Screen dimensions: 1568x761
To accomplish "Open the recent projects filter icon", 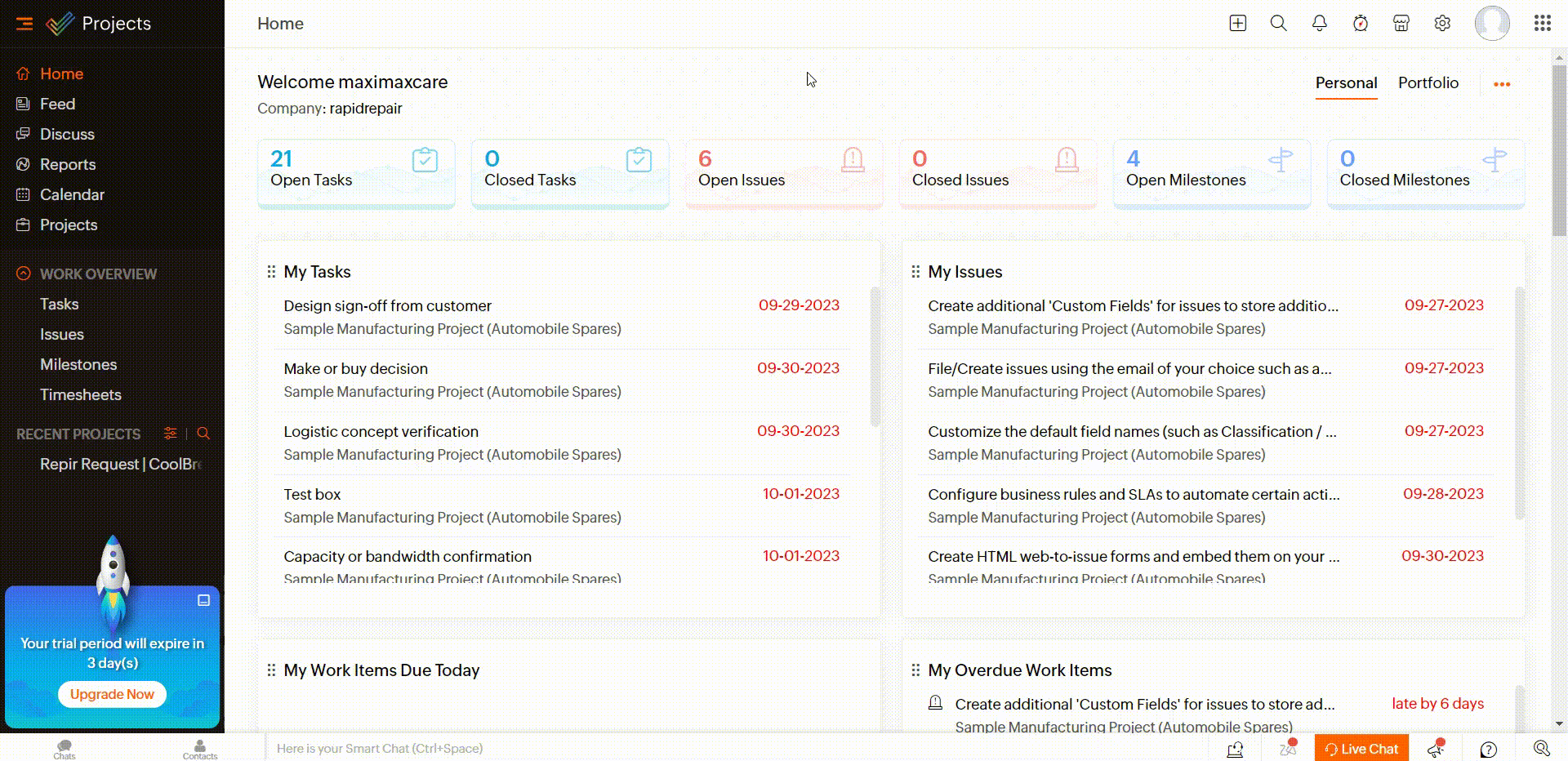I will pyautogui.click(x=170, y=434).
